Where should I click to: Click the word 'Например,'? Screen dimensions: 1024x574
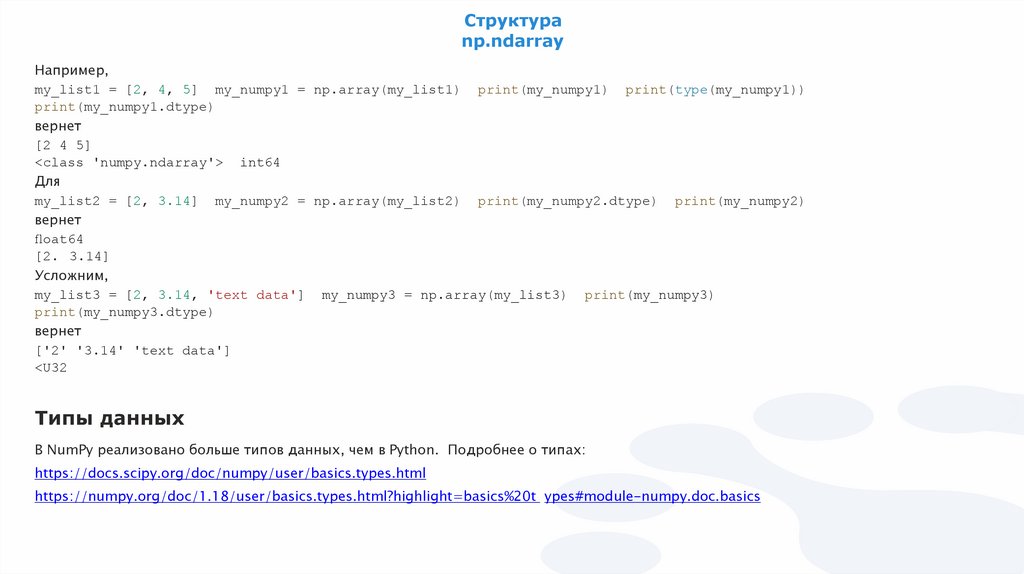click(71, 70)
